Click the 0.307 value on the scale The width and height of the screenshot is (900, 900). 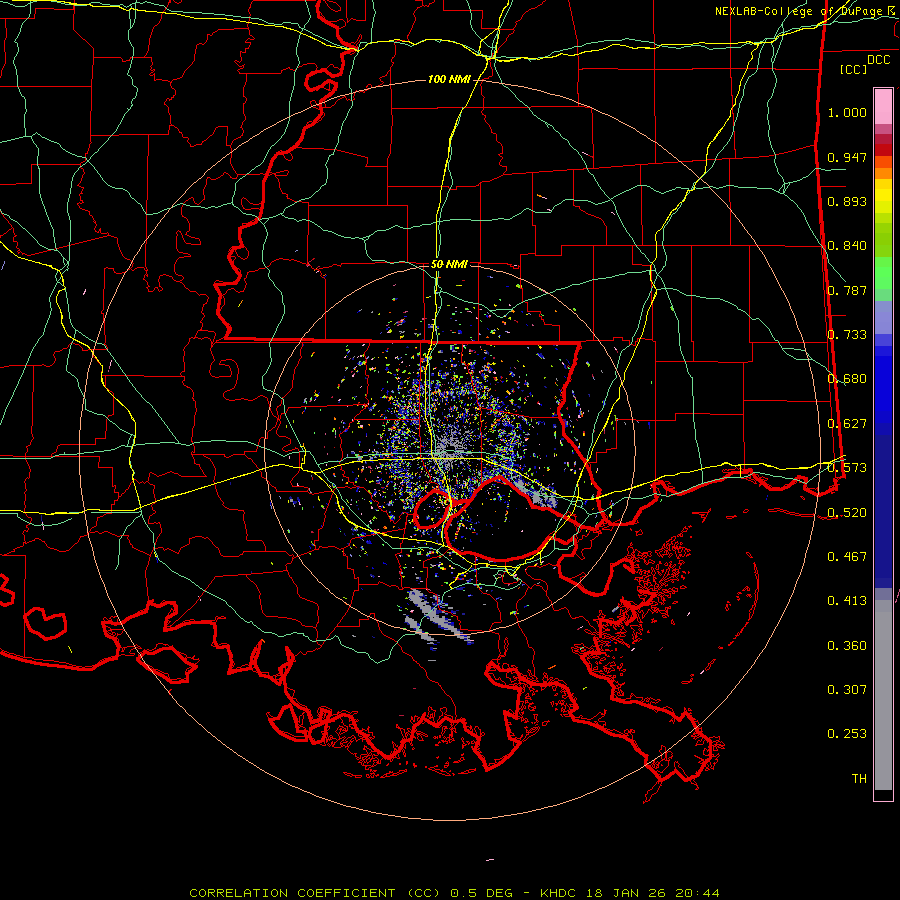[x=847, y=690]
